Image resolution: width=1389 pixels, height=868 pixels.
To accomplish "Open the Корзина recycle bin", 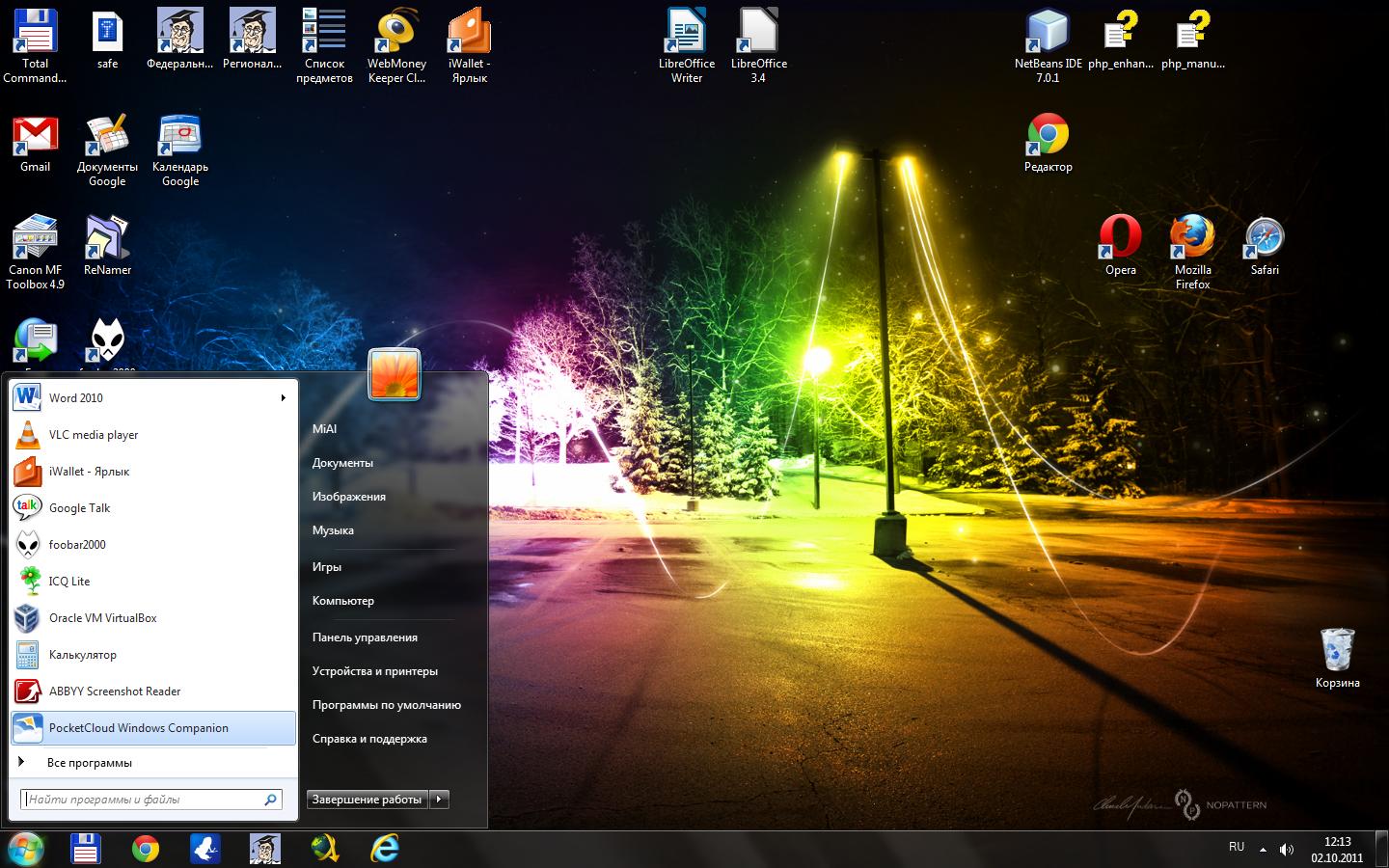I will coord(1337,650).
